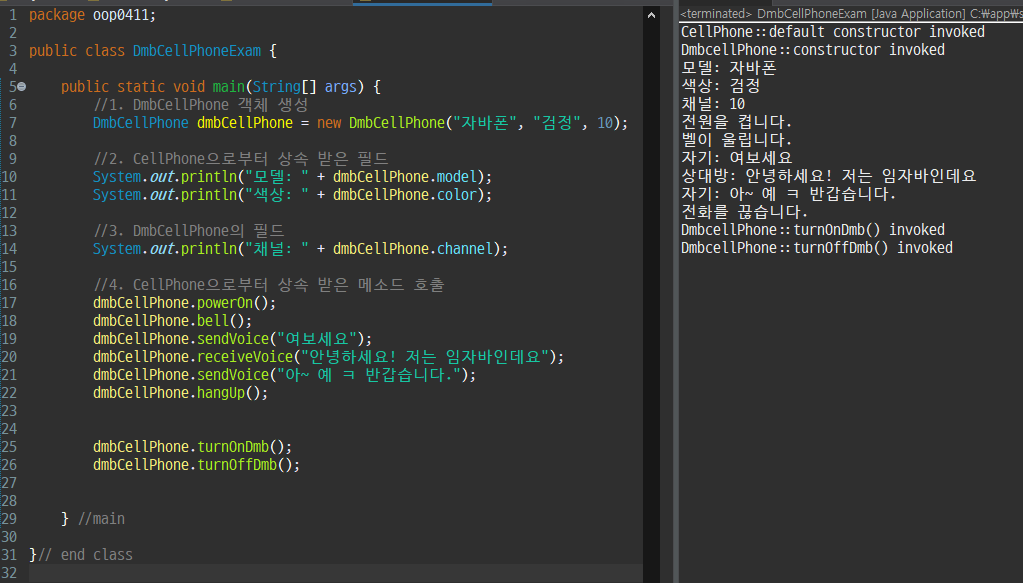Collapse the main method fold marker at line 5

(x=22, y=87)
